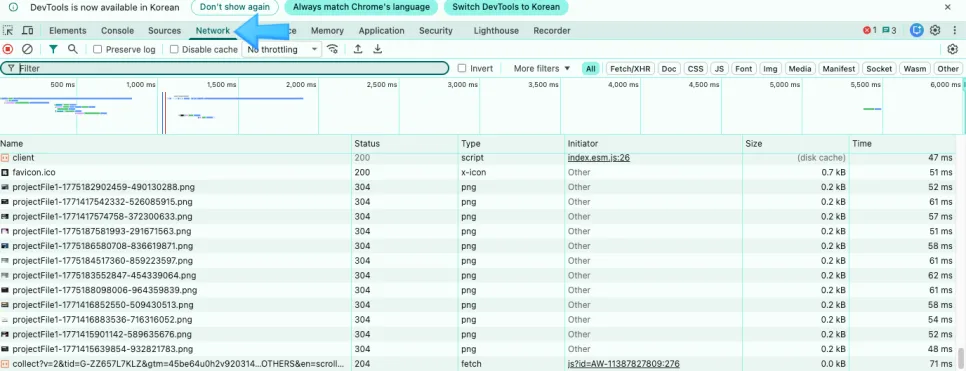
Task: Toggle the Manifest type filter
Action: (x=838, y=68)
